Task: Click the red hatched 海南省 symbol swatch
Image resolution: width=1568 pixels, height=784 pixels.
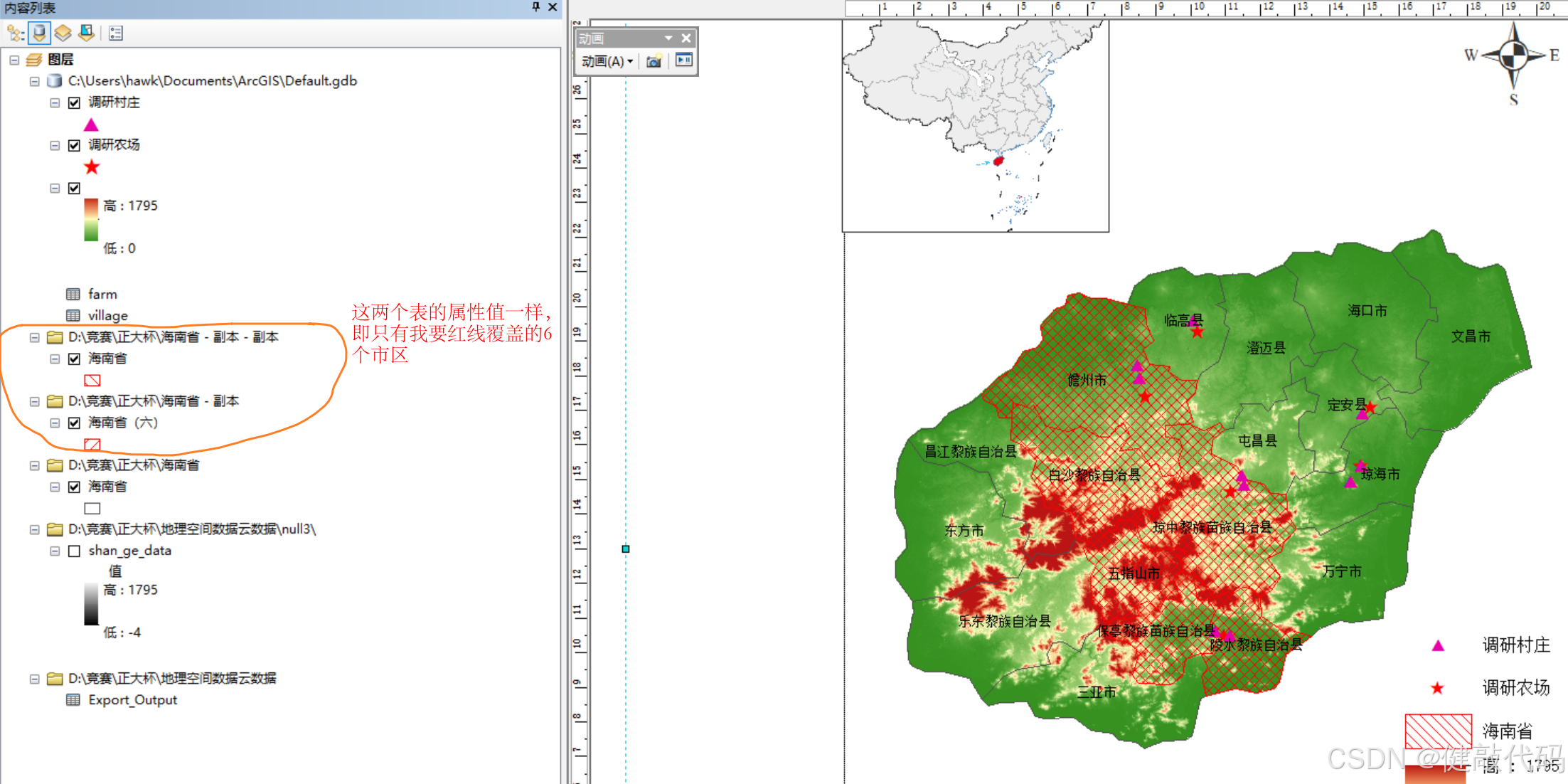Action: point(92,381)
